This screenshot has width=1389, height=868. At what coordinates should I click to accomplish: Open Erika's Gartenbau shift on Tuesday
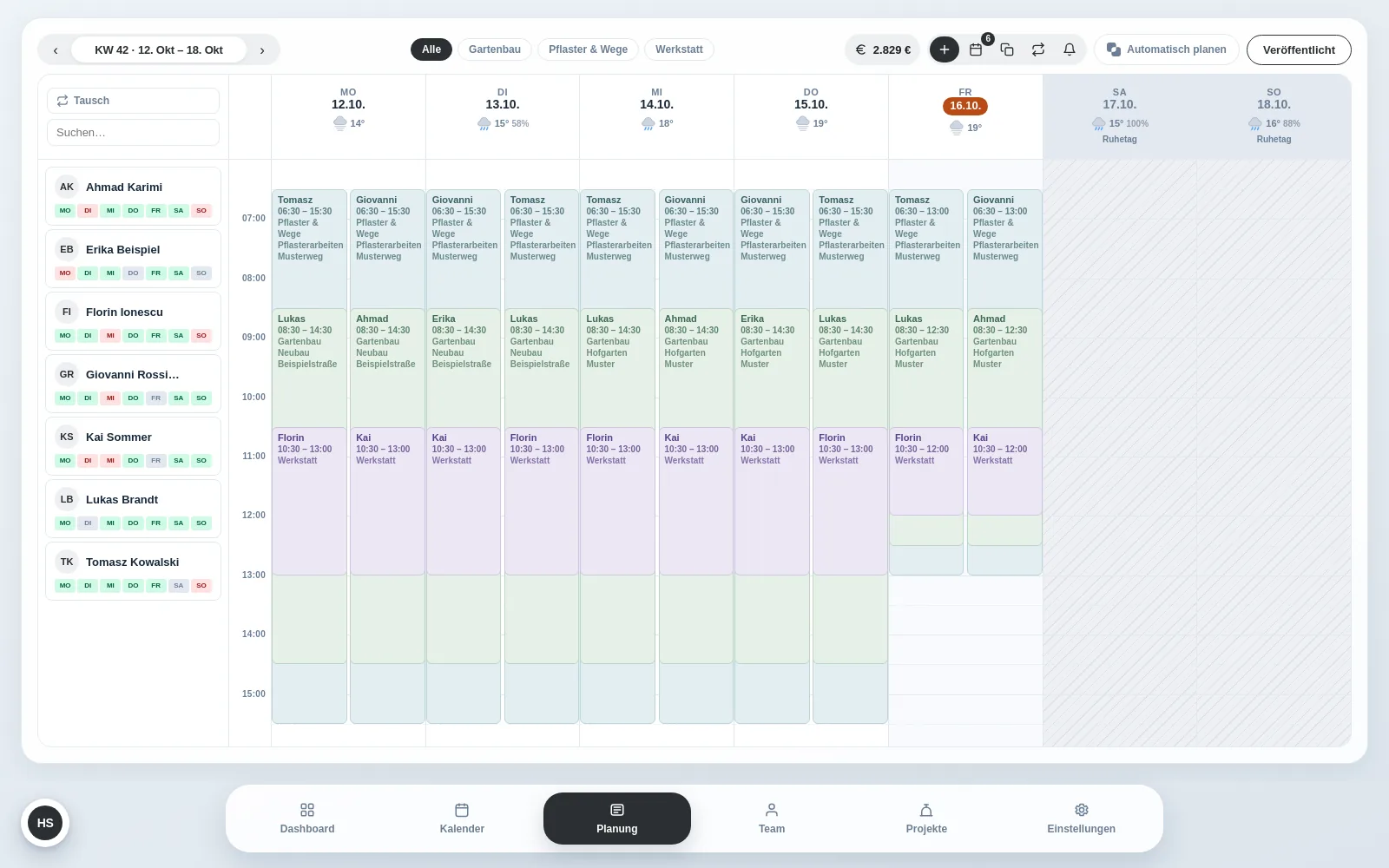tap(464, 367)
